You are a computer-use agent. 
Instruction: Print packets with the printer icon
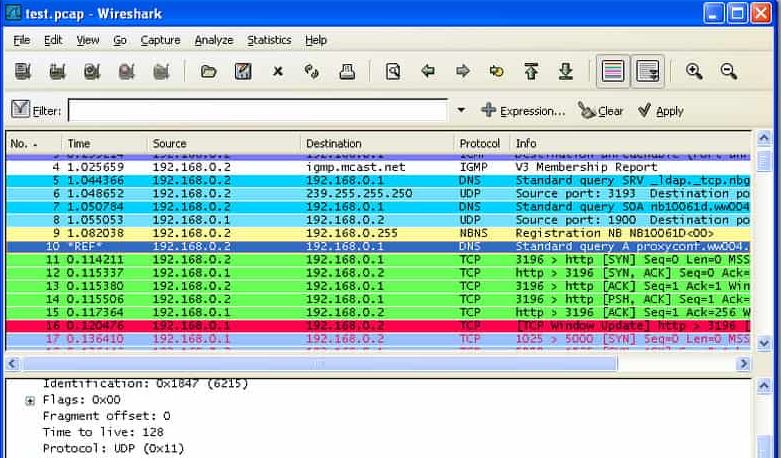pos(347,72)
